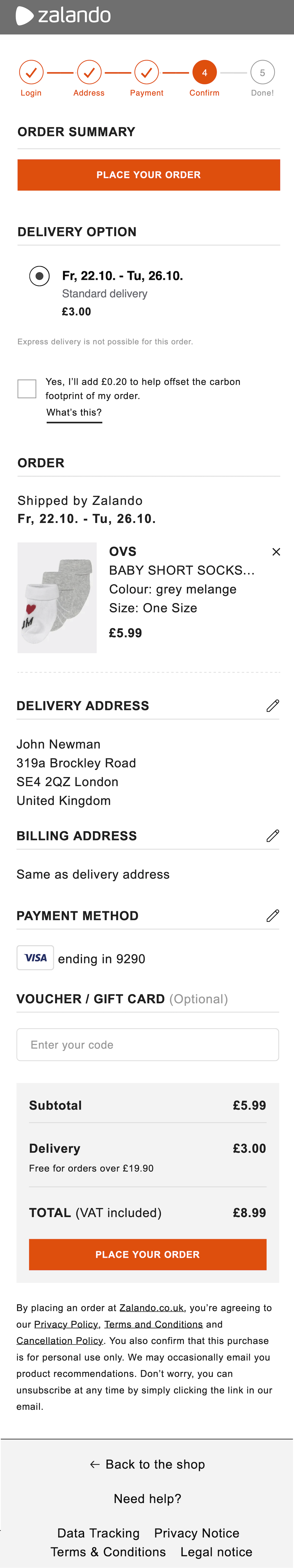The height and width of the screenshot is (1568, 294).
Task: Edit payment method with pencil icon
Action: tap(273, 916)
